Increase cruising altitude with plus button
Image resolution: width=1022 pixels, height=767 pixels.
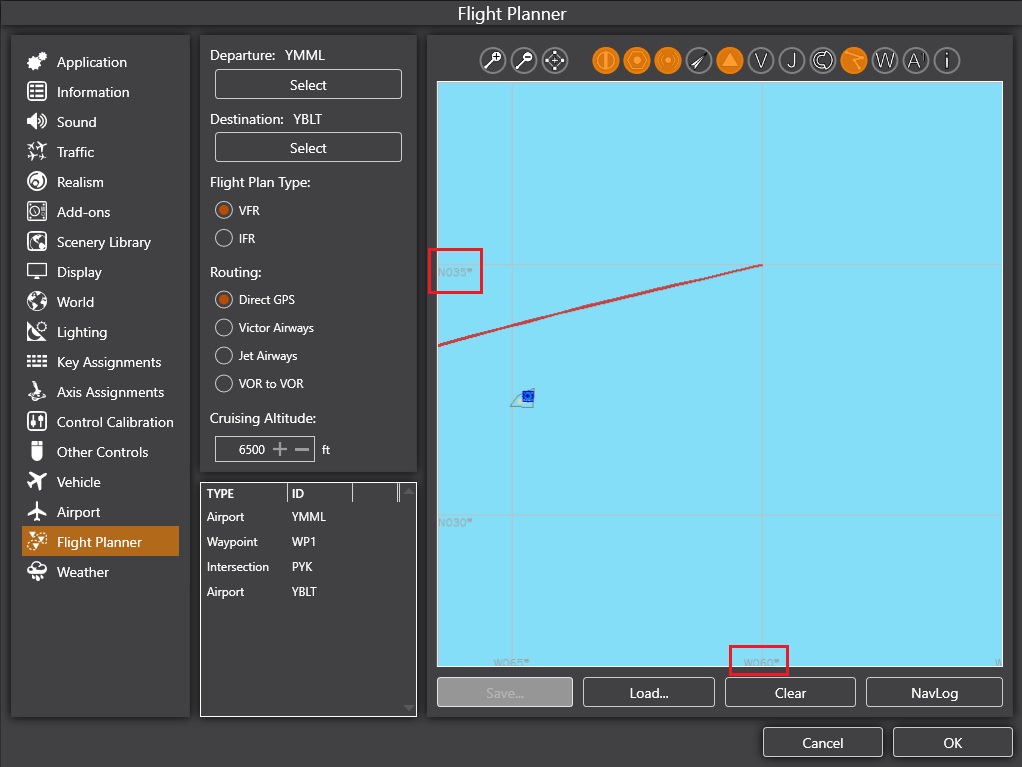[x=280, y=450]
